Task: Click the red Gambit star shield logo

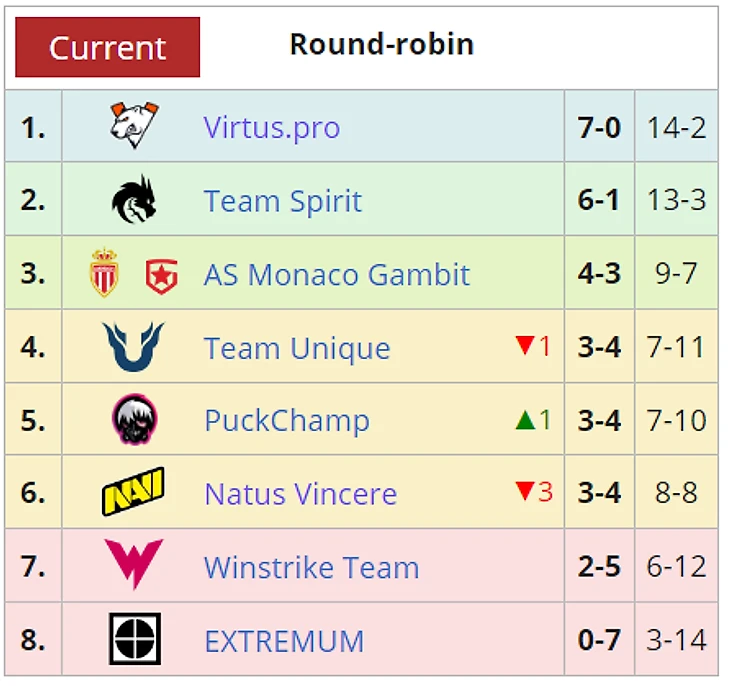Action: point(162,277)
